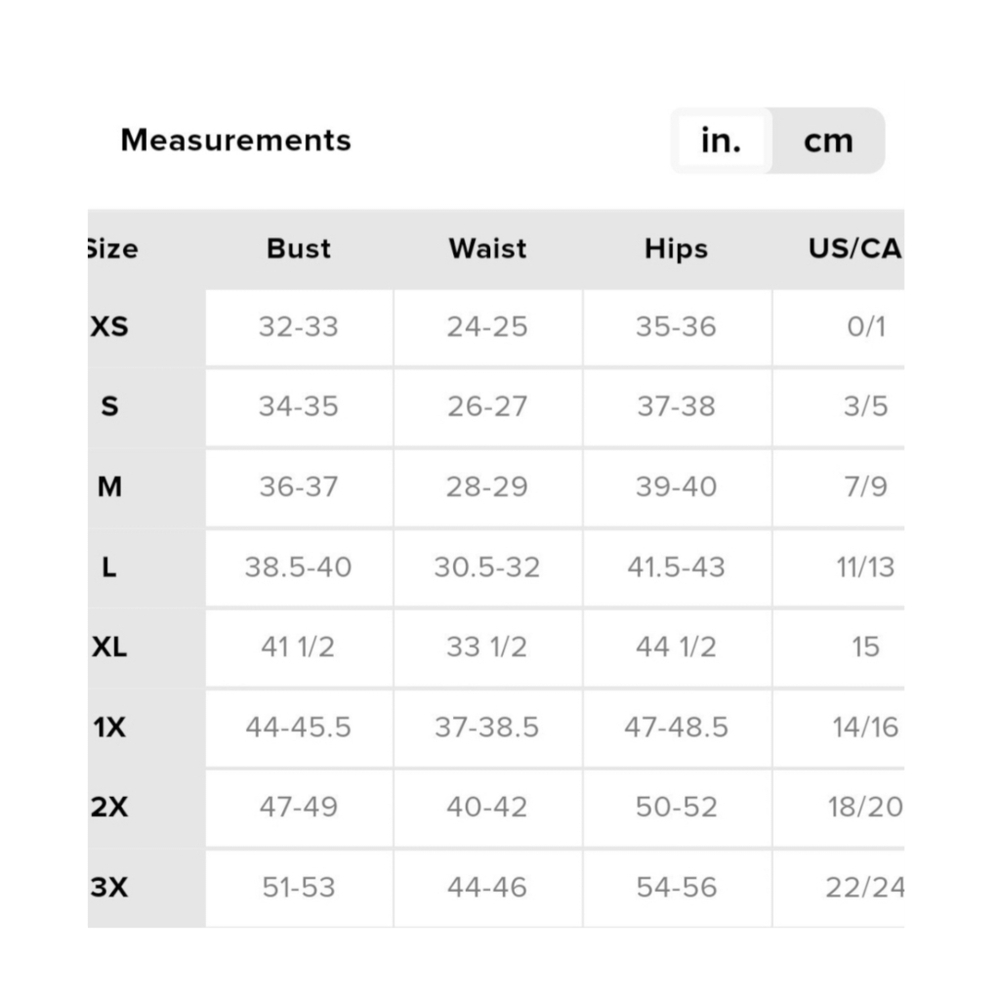This screenshot has height=1000, width=1000.
Task: Select the XS size row label
Action: click(110, 327)
